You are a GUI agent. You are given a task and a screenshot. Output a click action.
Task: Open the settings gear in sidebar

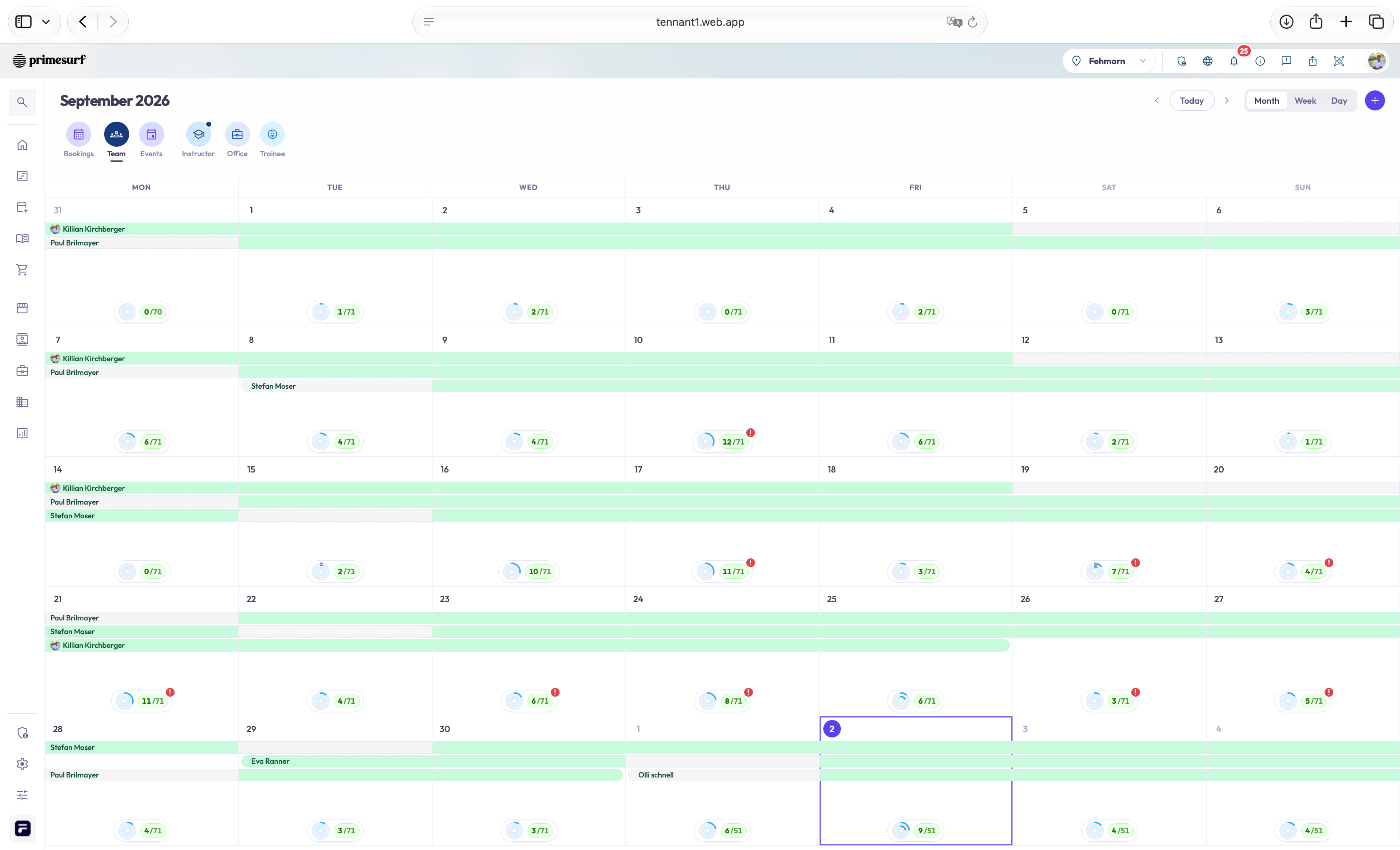click(22, 764)
